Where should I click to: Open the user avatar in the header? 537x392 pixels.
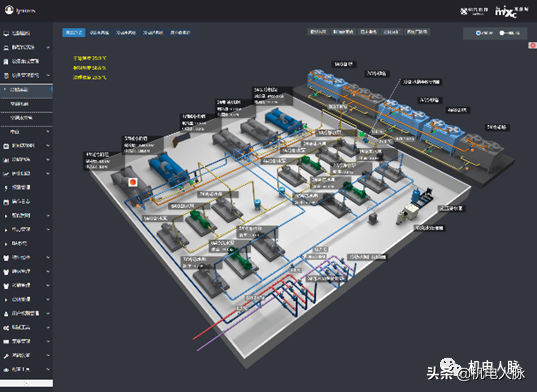pos(9,10)
